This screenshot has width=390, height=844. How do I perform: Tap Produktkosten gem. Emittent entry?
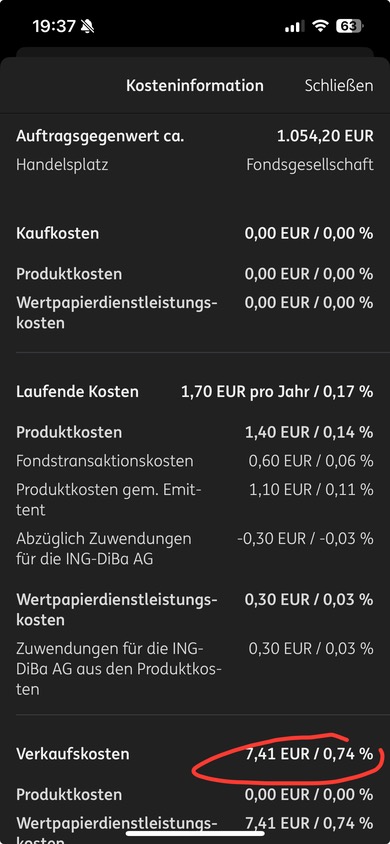tap(195, 499)
